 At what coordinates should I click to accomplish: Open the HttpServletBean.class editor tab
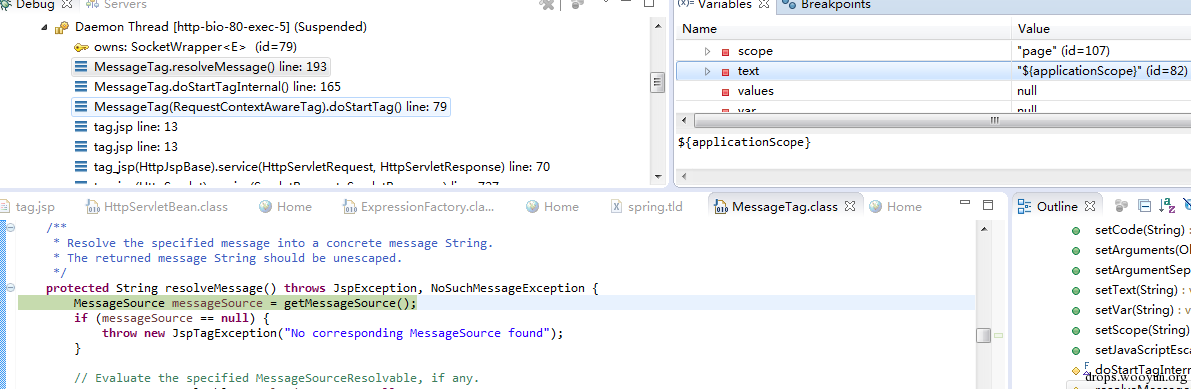156,207
